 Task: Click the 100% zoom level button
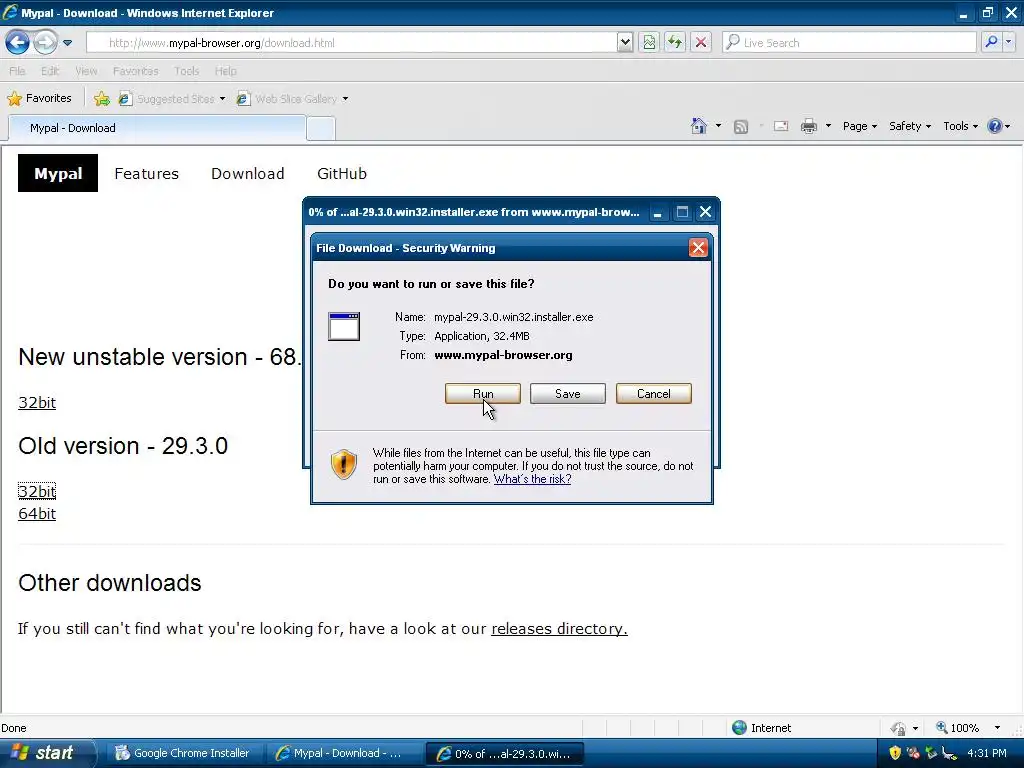point(957,728)
